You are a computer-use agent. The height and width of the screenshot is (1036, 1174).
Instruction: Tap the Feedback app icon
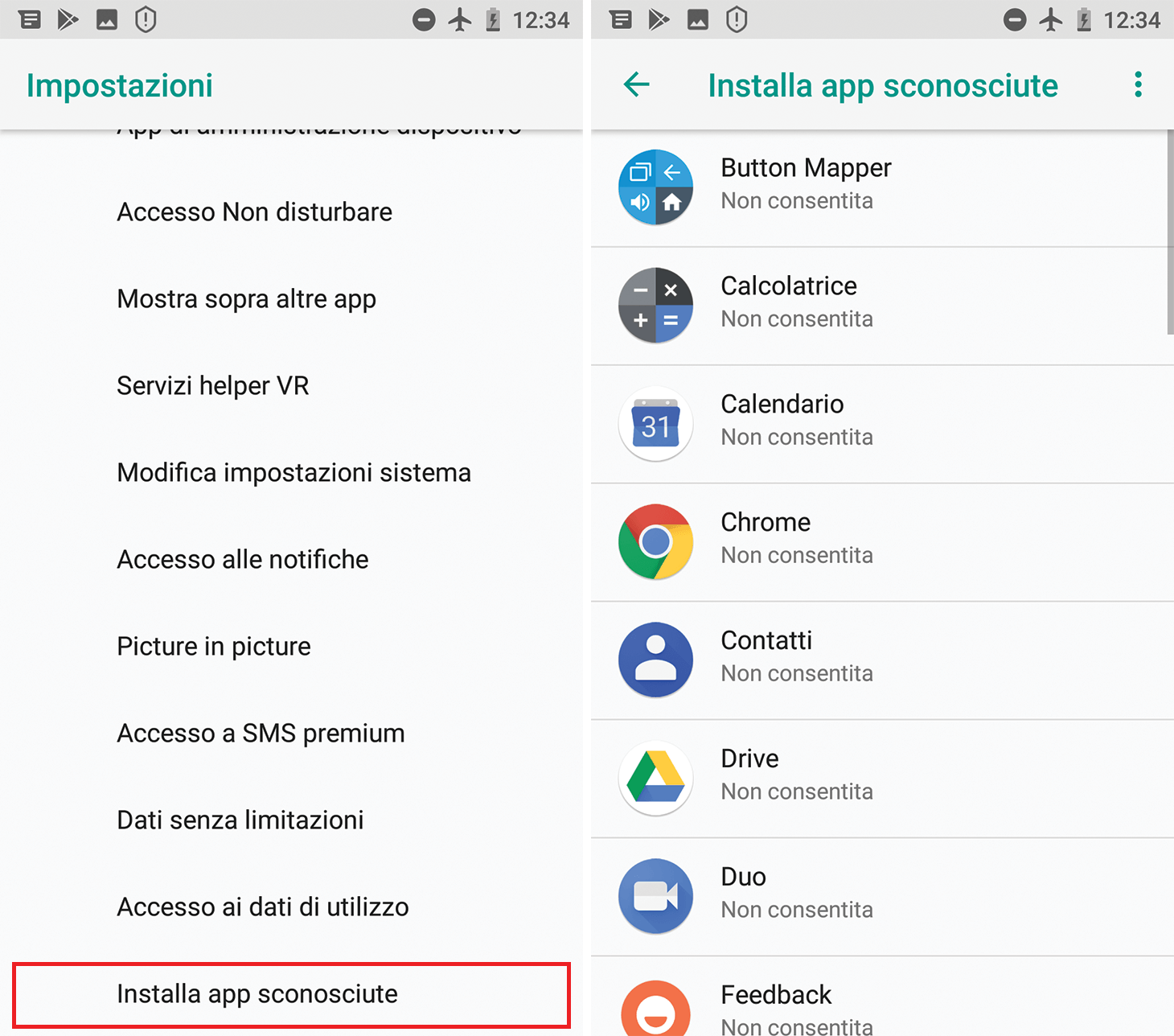[655, 1007]
